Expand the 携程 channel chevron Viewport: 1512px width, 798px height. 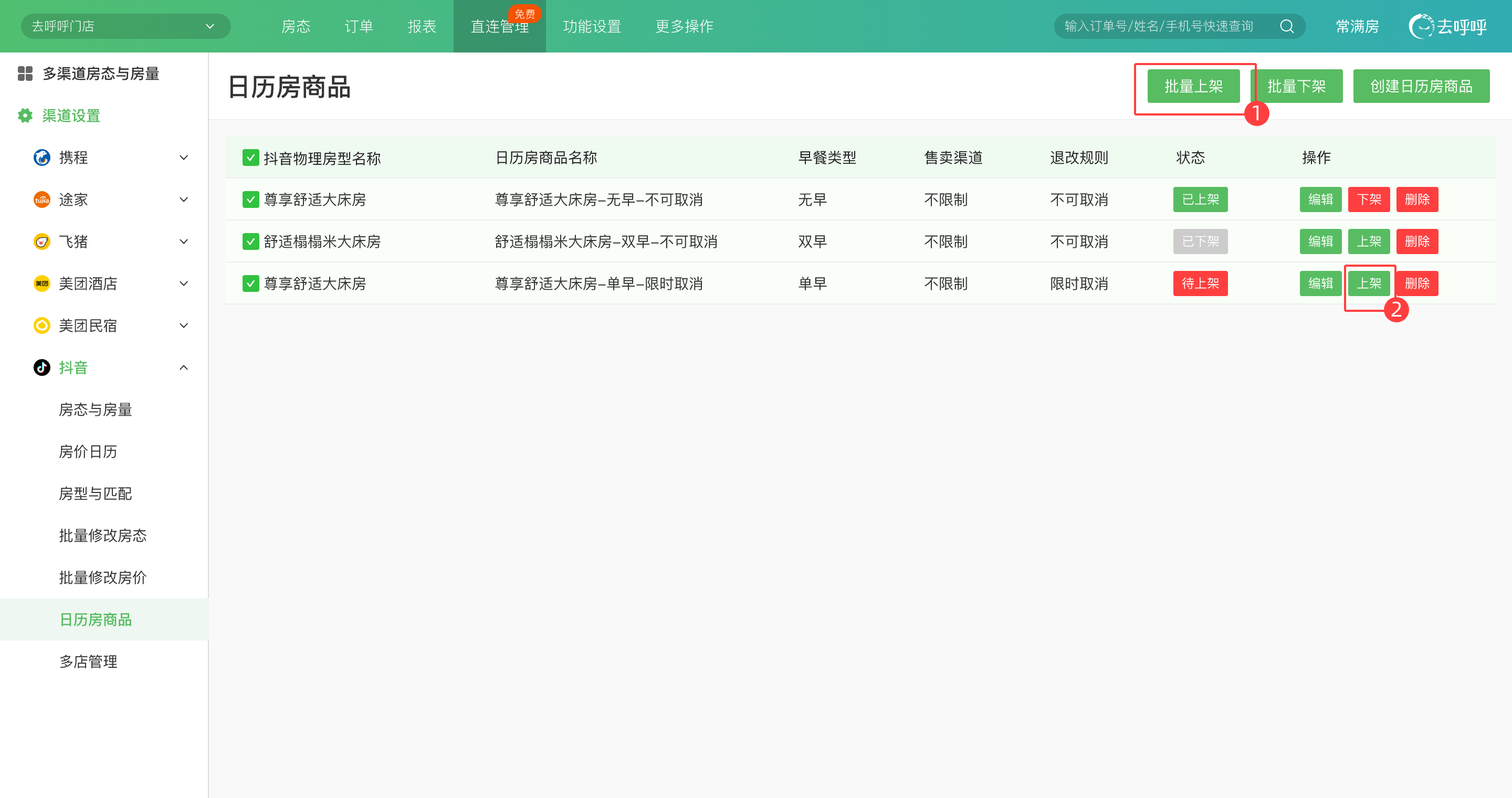point(184,157)
